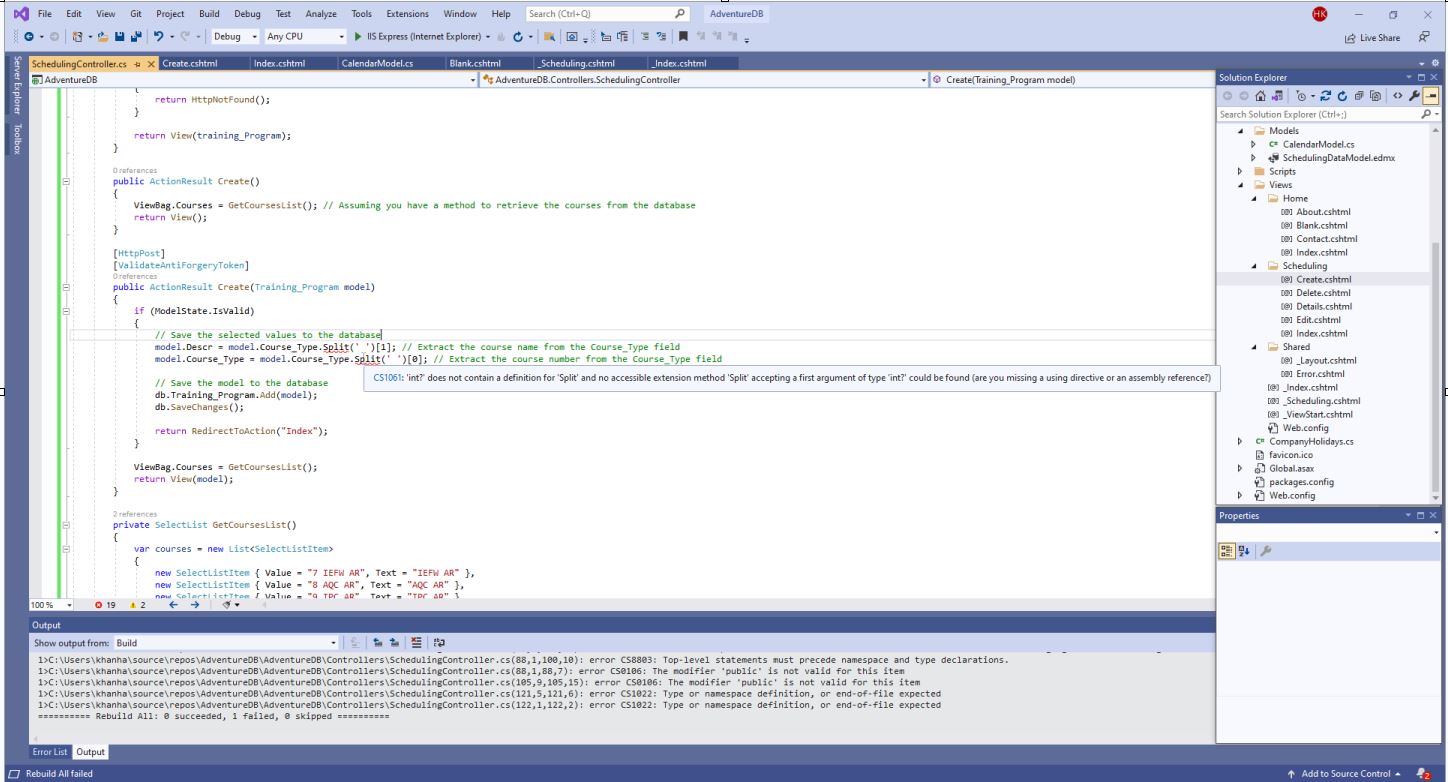Click the notifications bell in status bar
This screenshot has height=782, width=1448.
coord(1423,774)
